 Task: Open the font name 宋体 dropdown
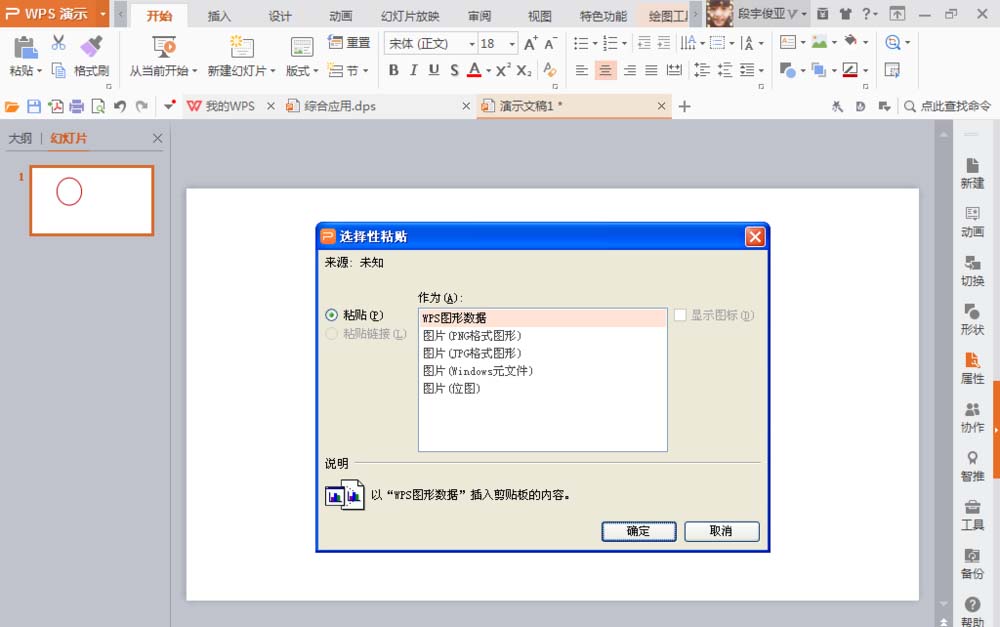472,44
